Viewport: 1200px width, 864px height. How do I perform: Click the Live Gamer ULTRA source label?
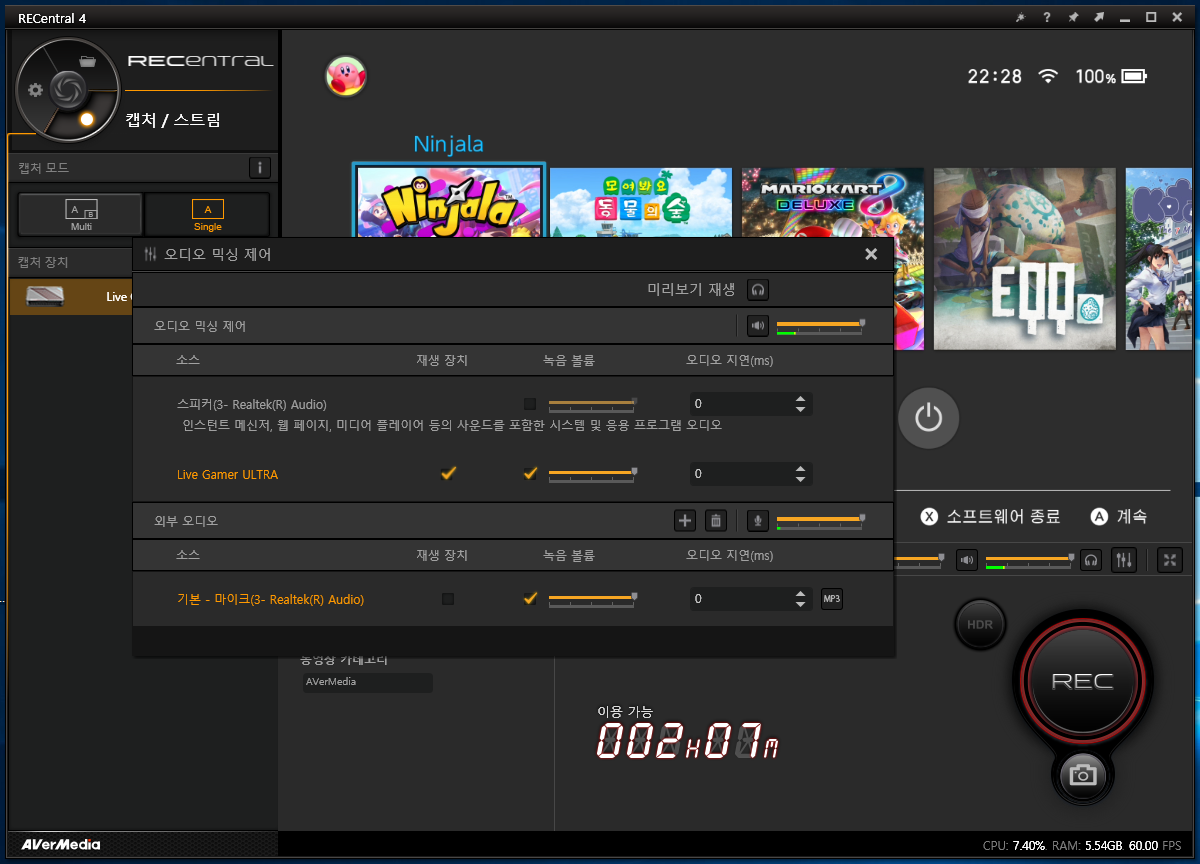[227, 474]
